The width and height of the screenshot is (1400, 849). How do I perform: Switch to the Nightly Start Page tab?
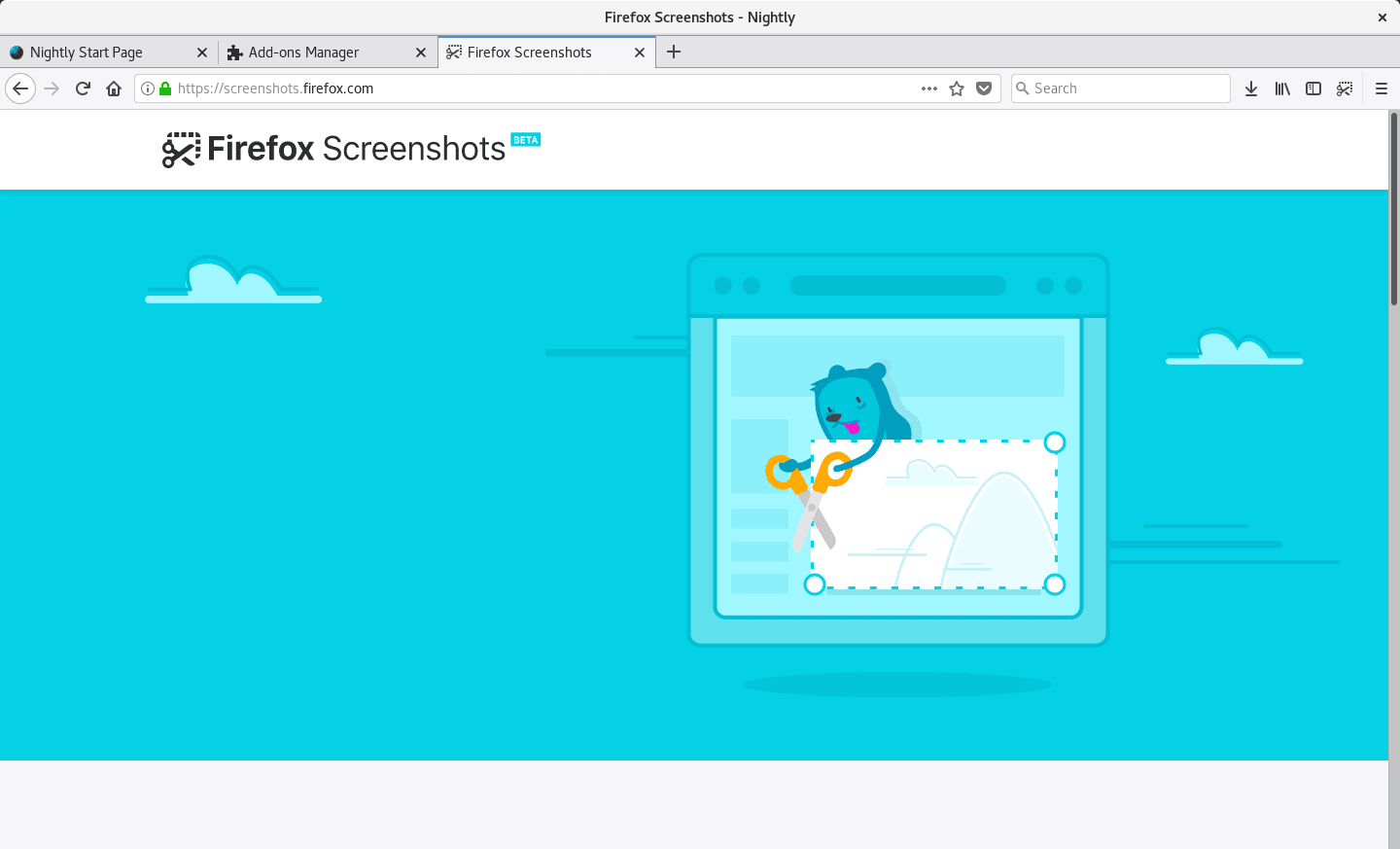click(109, 53)
